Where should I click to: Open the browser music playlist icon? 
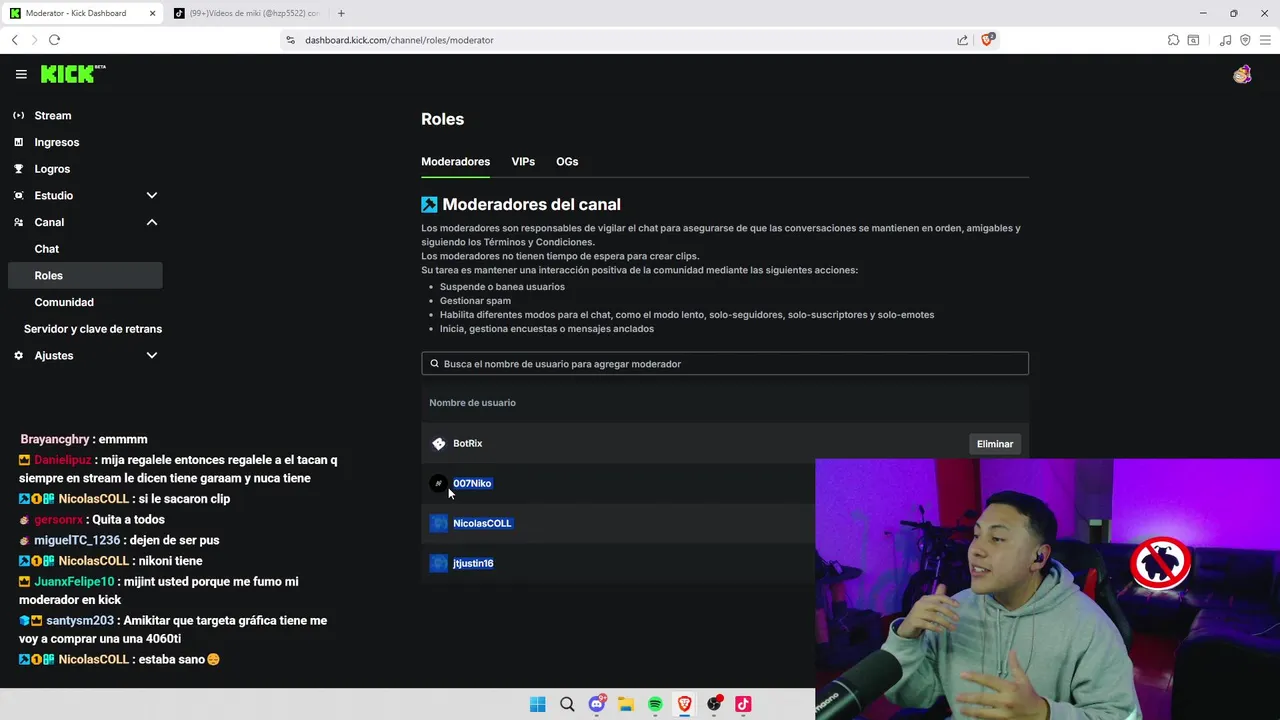[1225, 40]
